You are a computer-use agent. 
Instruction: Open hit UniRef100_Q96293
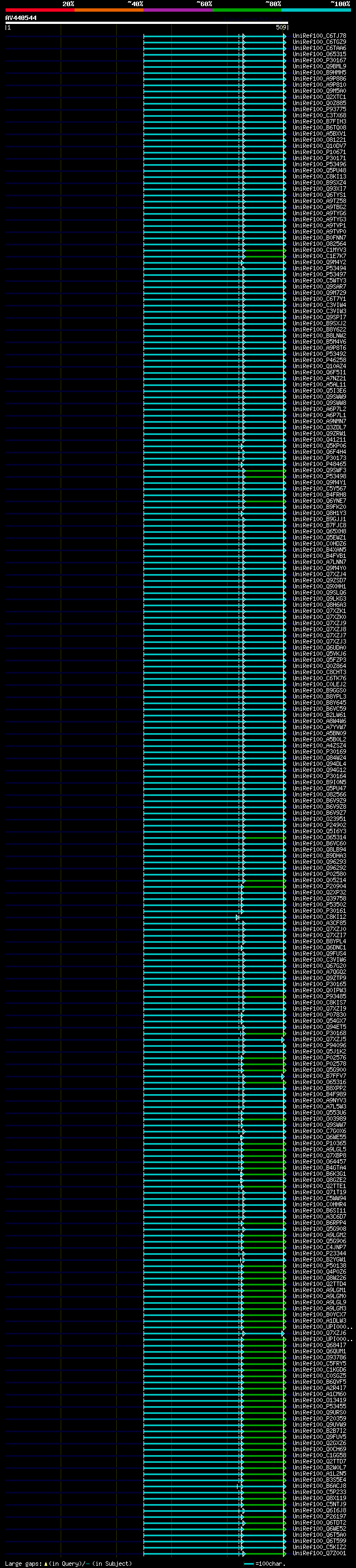point(319,862)
